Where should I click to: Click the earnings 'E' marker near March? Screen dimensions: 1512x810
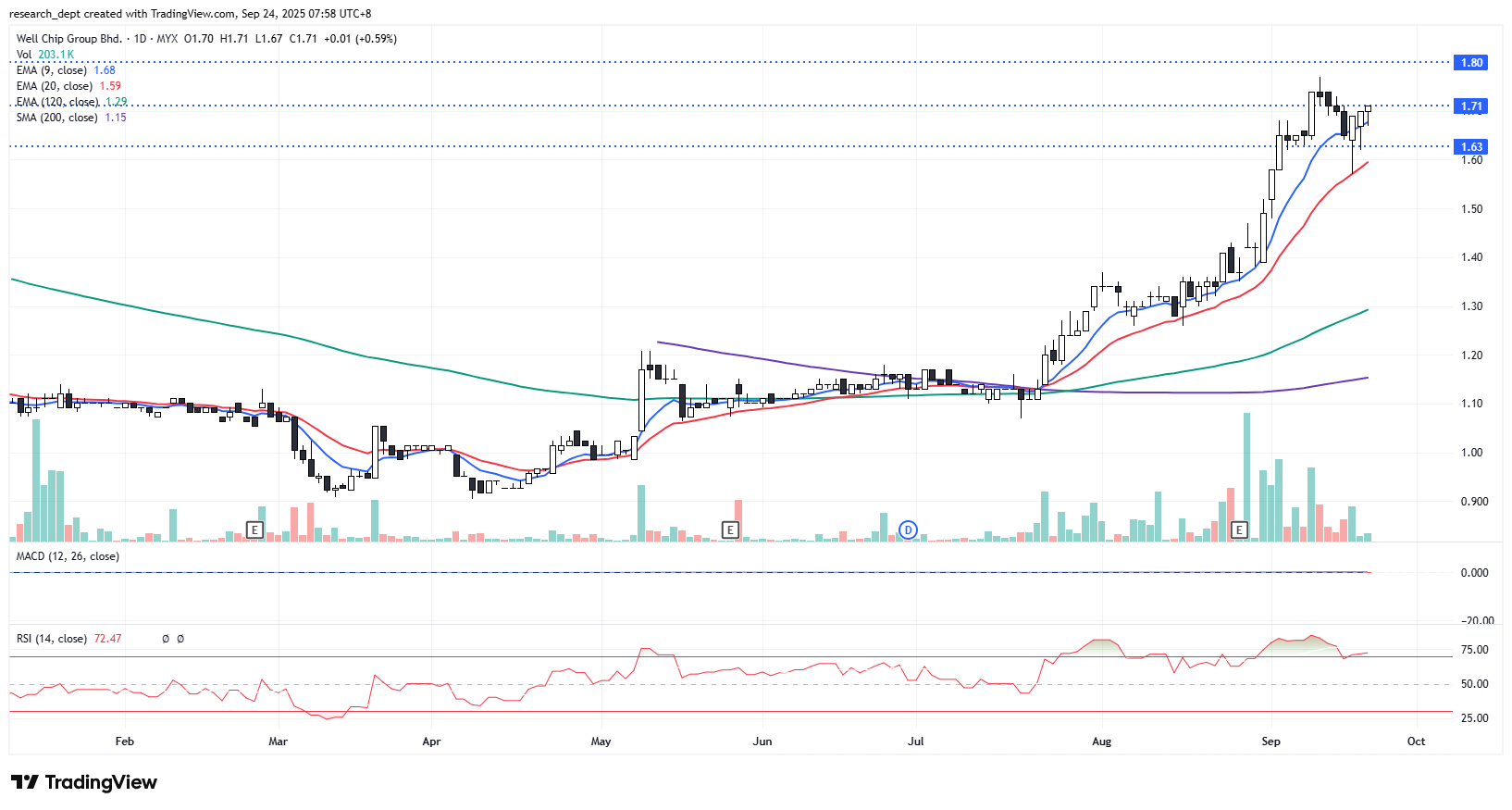click(x=254, y=530)
